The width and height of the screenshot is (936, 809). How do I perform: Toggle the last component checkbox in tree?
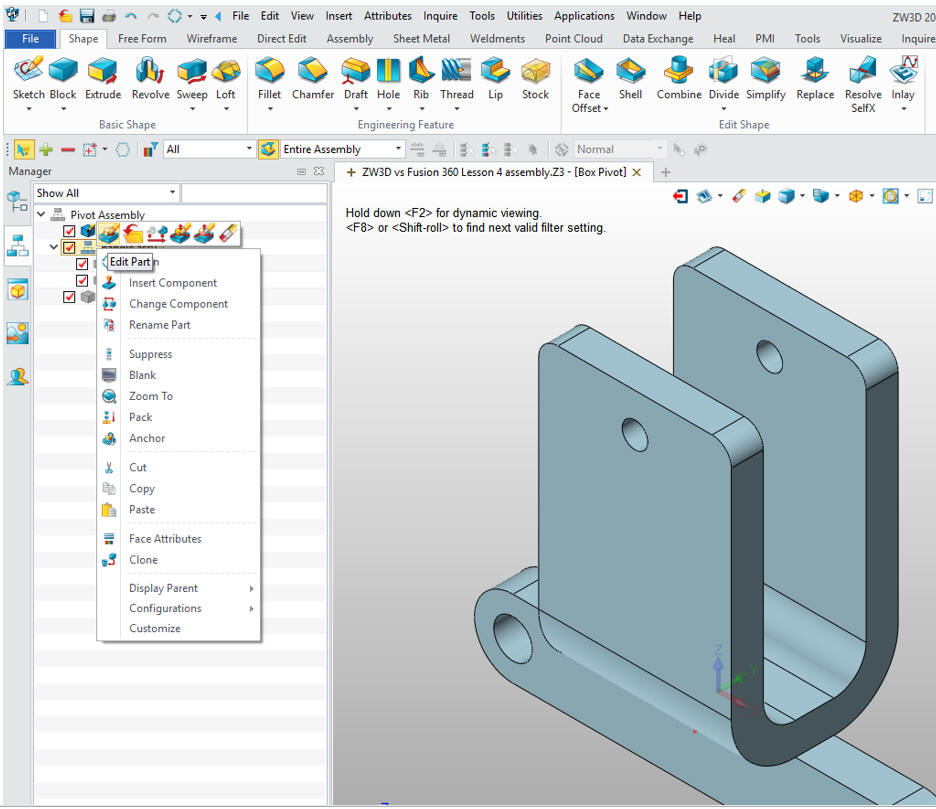click(x=69, y=297)
